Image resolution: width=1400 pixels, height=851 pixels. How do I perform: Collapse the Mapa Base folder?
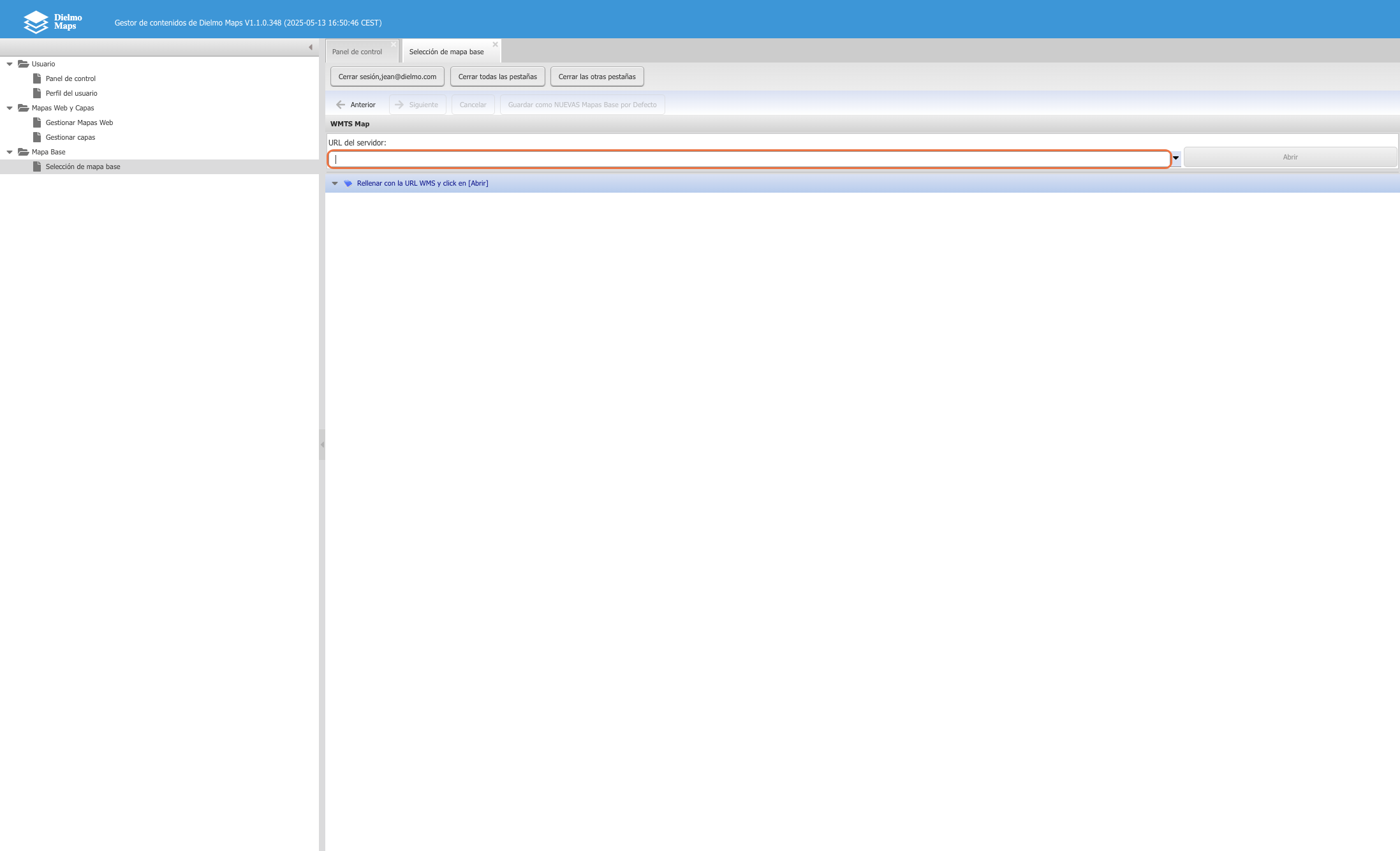coord(10,152)
